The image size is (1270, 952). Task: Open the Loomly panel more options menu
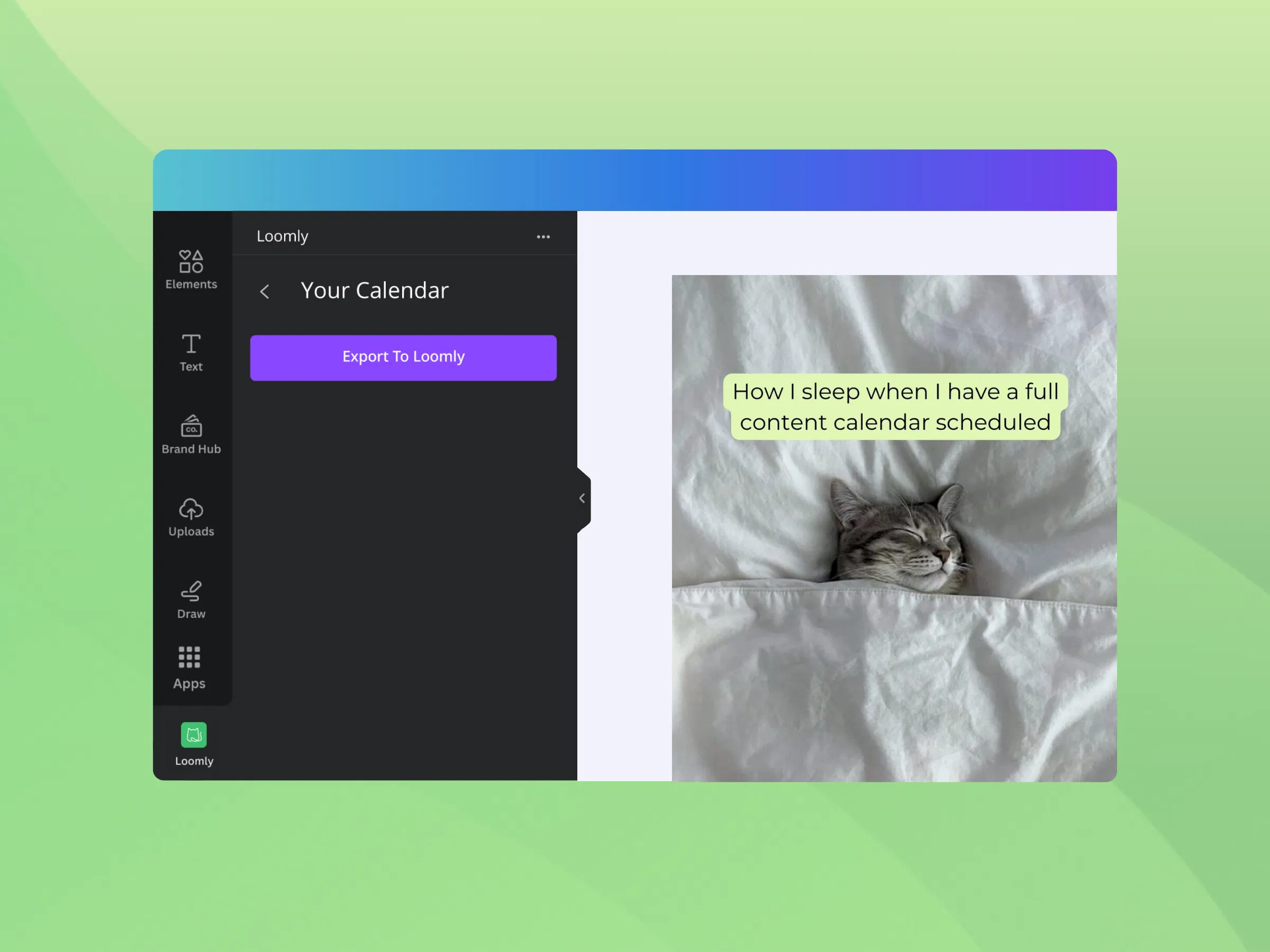pyautogui.click(x=543, y=237)
